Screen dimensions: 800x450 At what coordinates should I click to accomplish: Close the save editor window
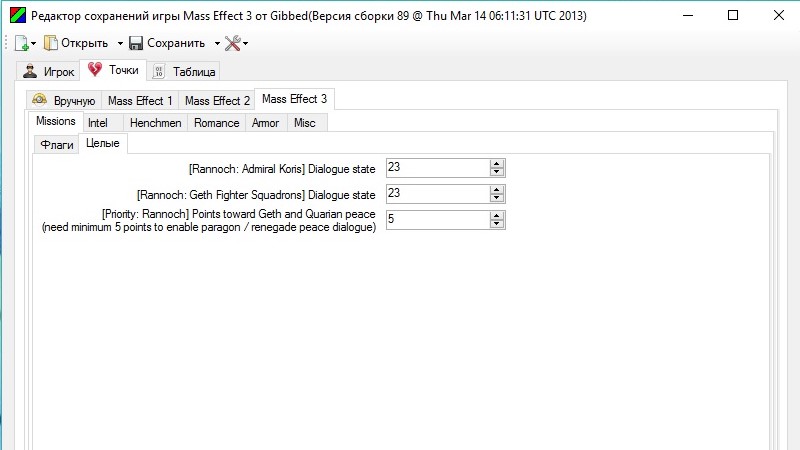[x=779, y=15]
